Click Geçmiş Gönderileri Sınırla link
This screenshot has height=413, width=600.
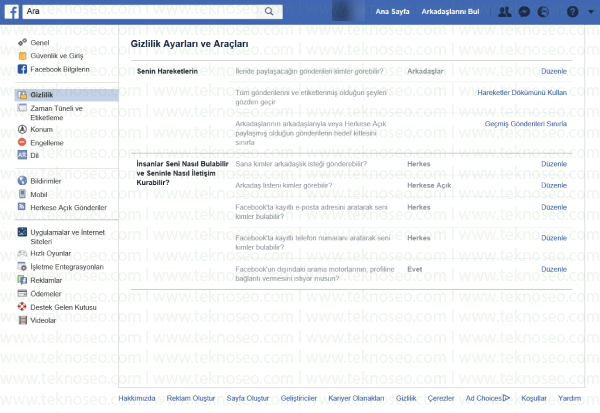pyautogui.click(x=526, y=124)
